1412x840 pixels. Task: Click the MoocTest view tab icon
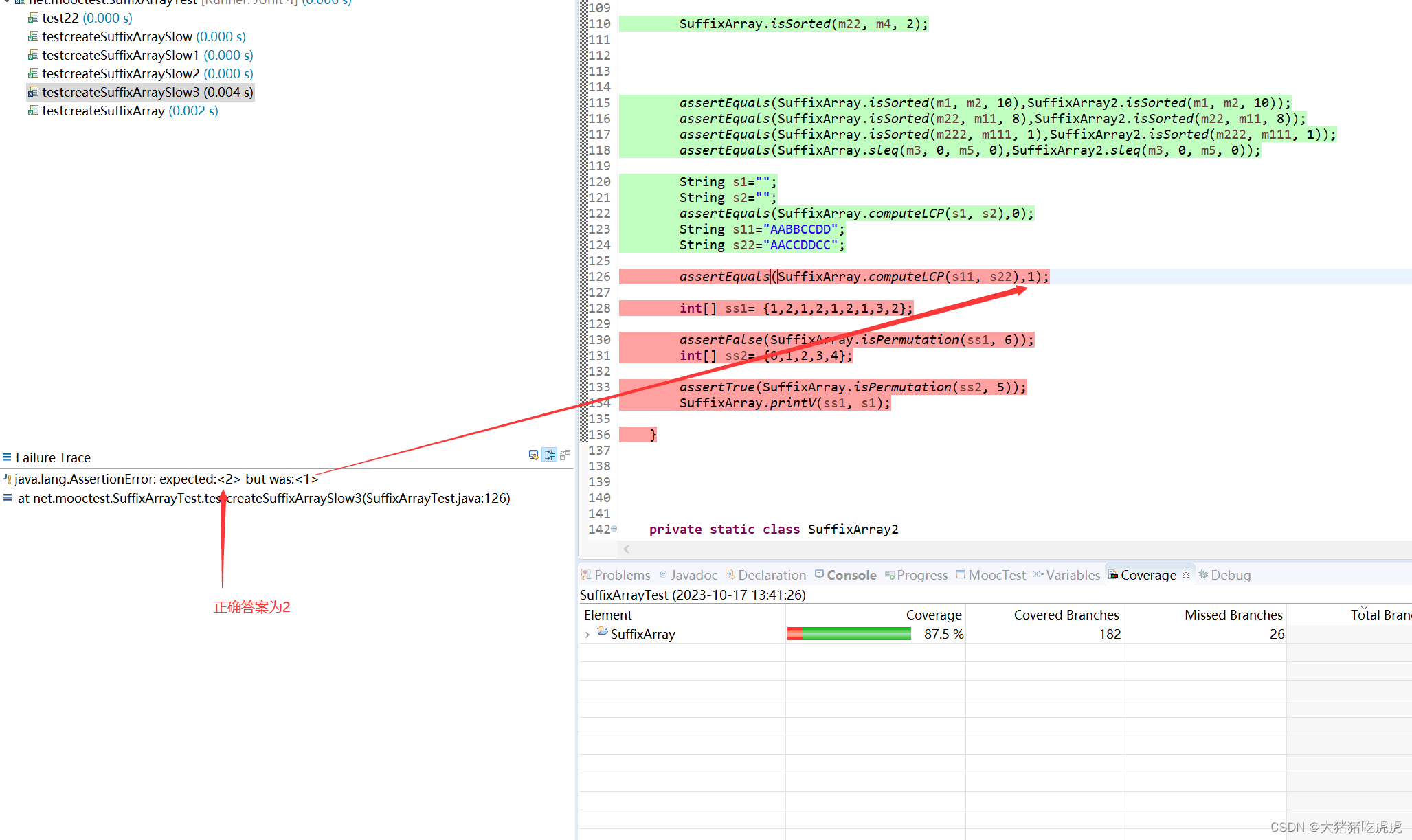[x=961, y=575]
